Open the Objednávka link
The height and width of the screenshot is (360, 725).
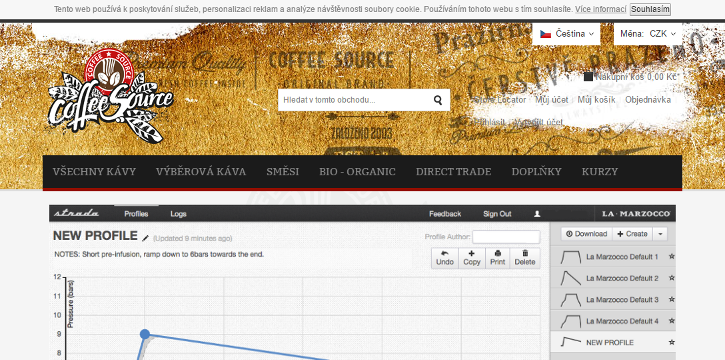coord(648,100)
